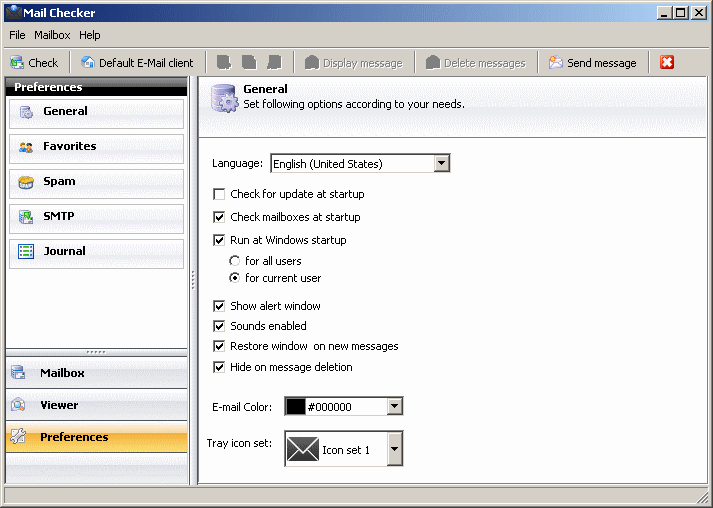Open the Favorites preferences page
Screen dimensions: 713x508
pos(96,149)
